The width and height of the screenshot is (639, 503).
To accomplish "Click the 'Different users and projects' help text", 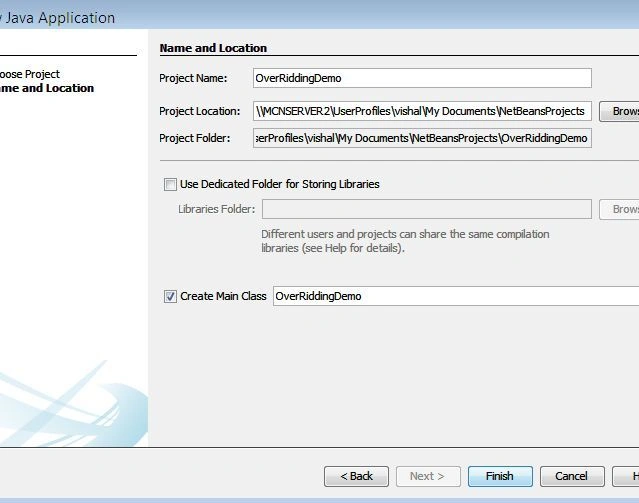I will pos(405,241).
